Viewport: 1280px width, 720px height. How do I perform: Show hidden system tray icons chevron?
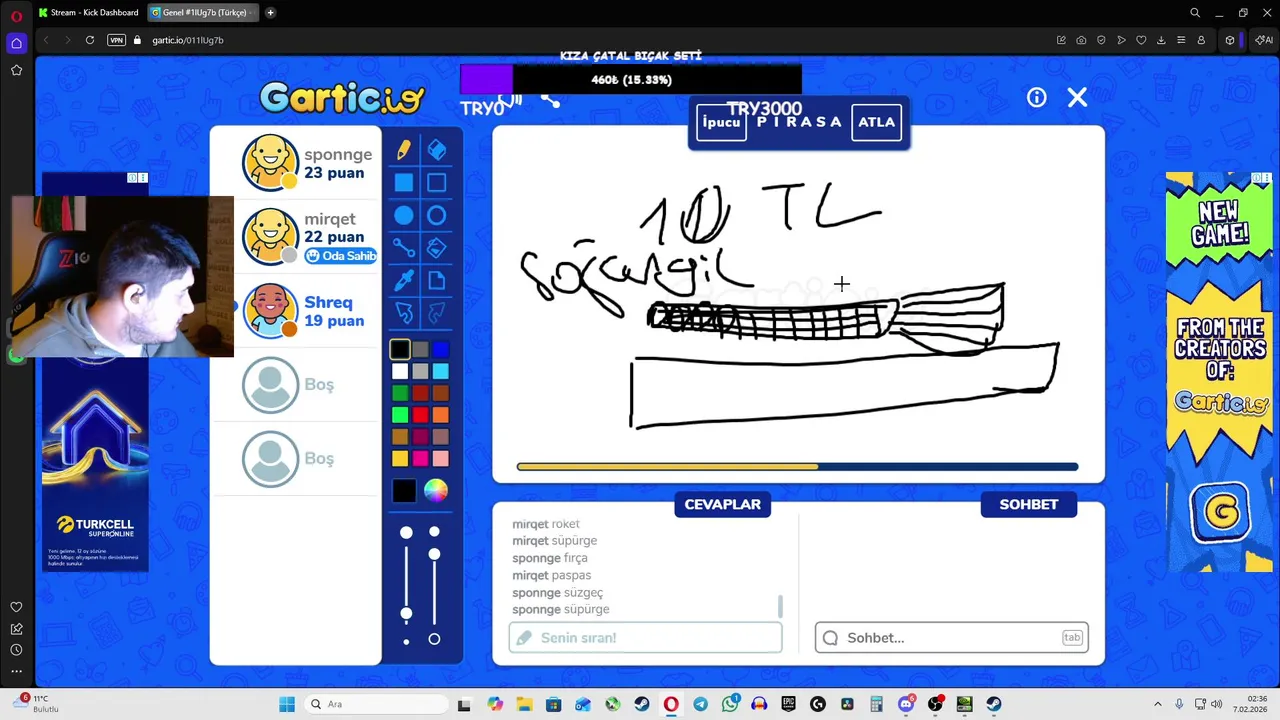point(1158,704)
